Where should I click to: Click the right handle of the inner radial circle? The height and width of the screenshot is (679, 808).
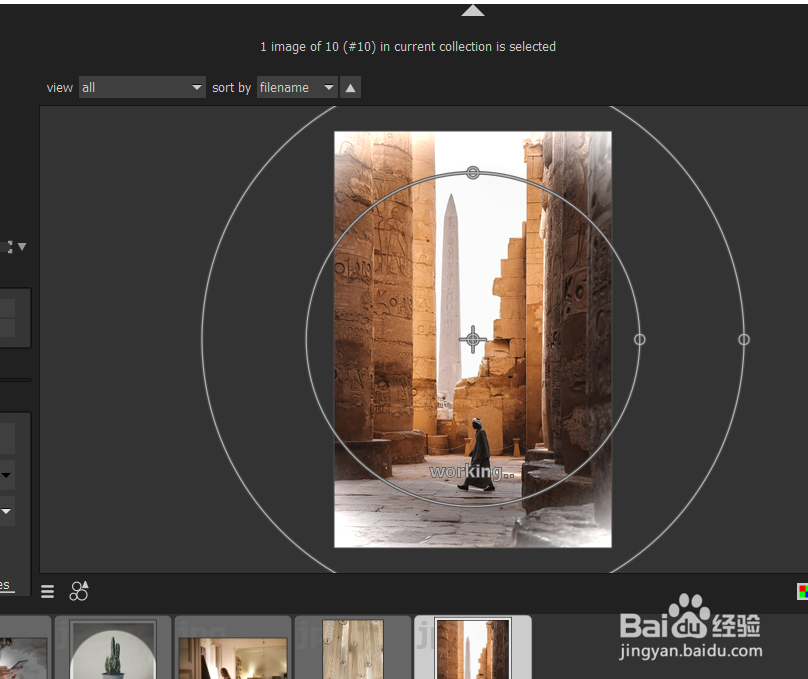coord(640,339)
